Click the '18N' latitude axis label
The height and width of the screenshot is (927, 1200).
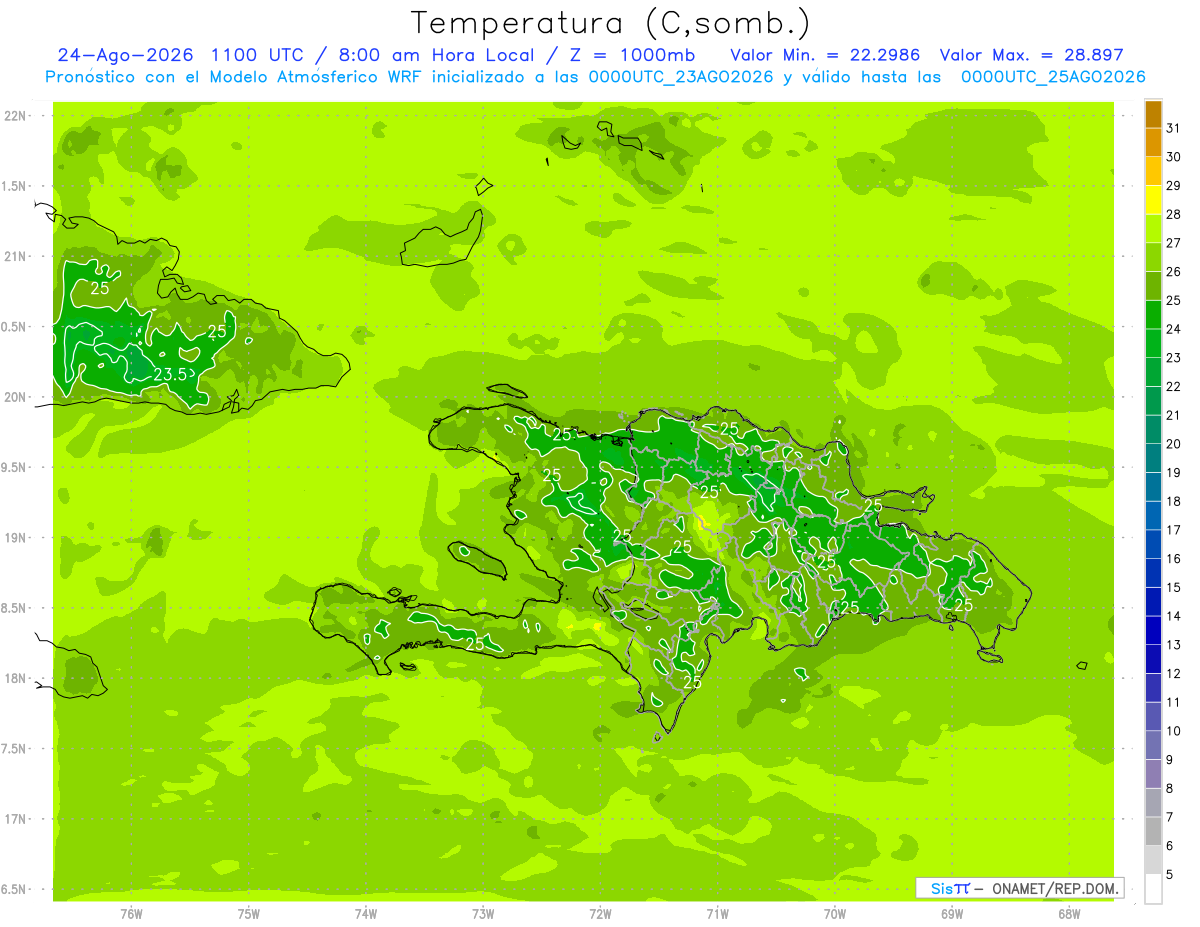15,678
